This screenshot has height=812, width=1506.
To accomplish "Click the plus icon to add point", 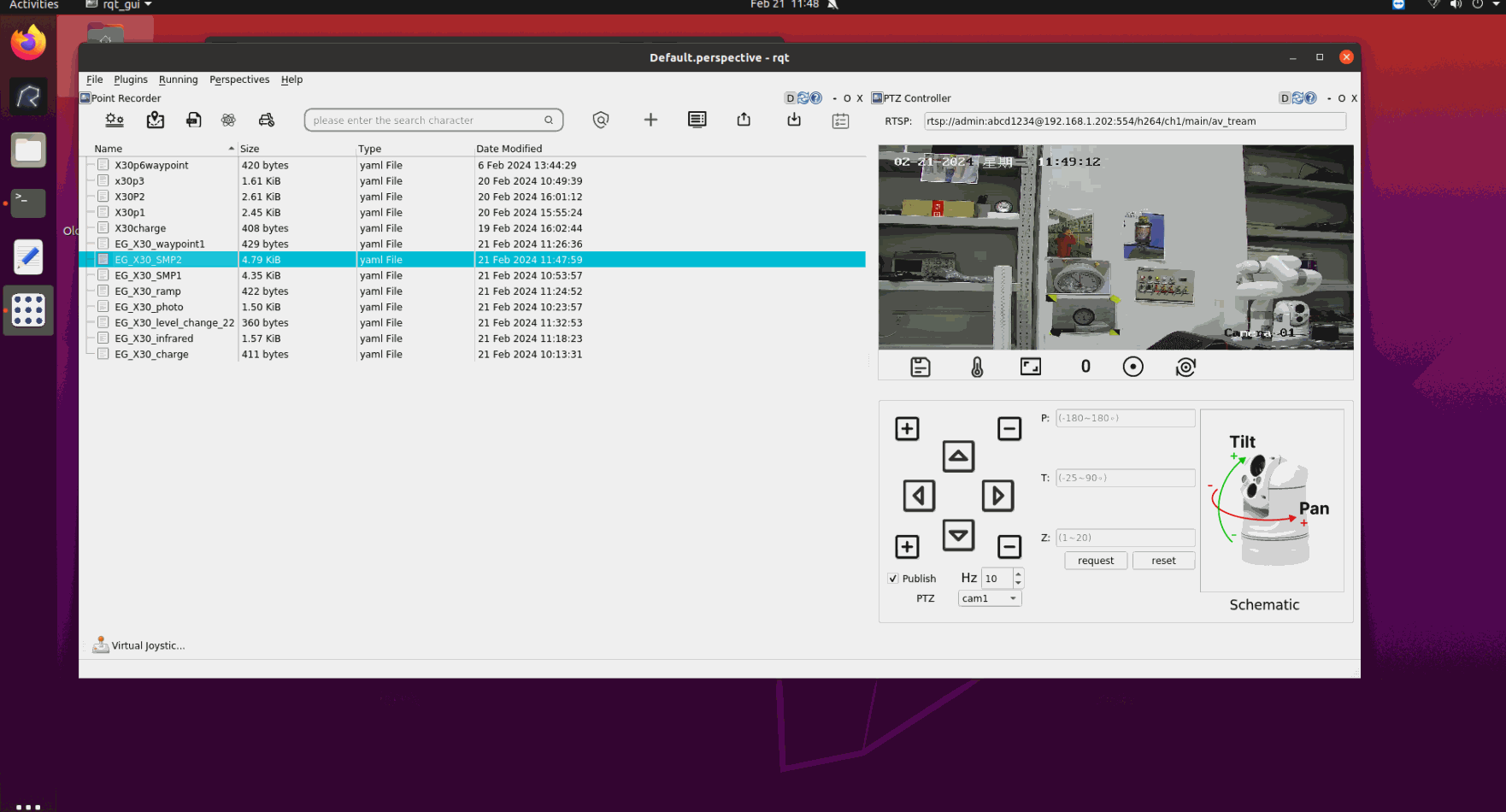I will [650, 121].
